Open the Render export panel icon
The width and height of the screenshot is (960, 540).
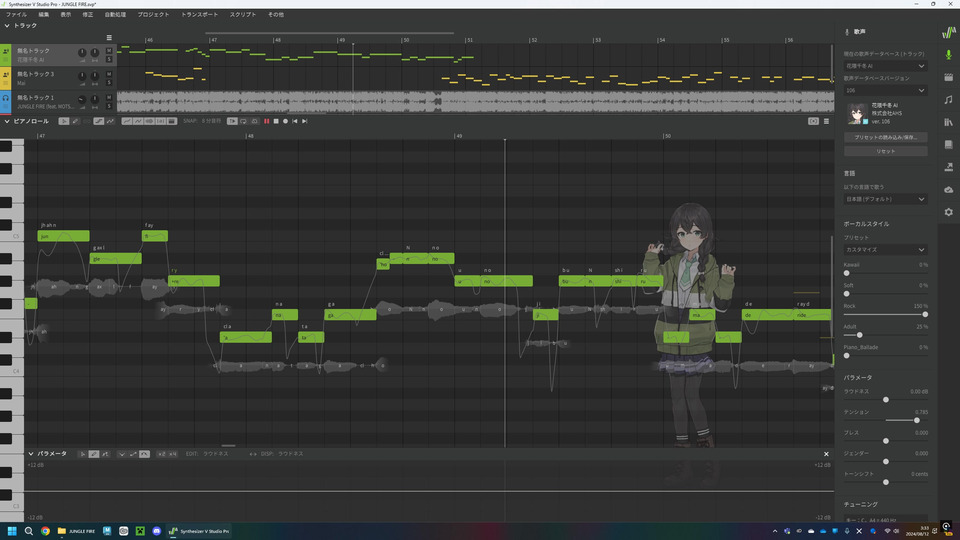tap(948, 167)
